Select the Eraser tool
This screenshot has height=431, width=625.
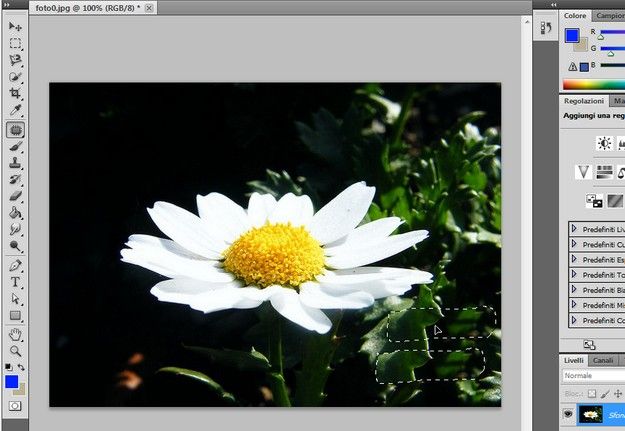coord(15,196)
